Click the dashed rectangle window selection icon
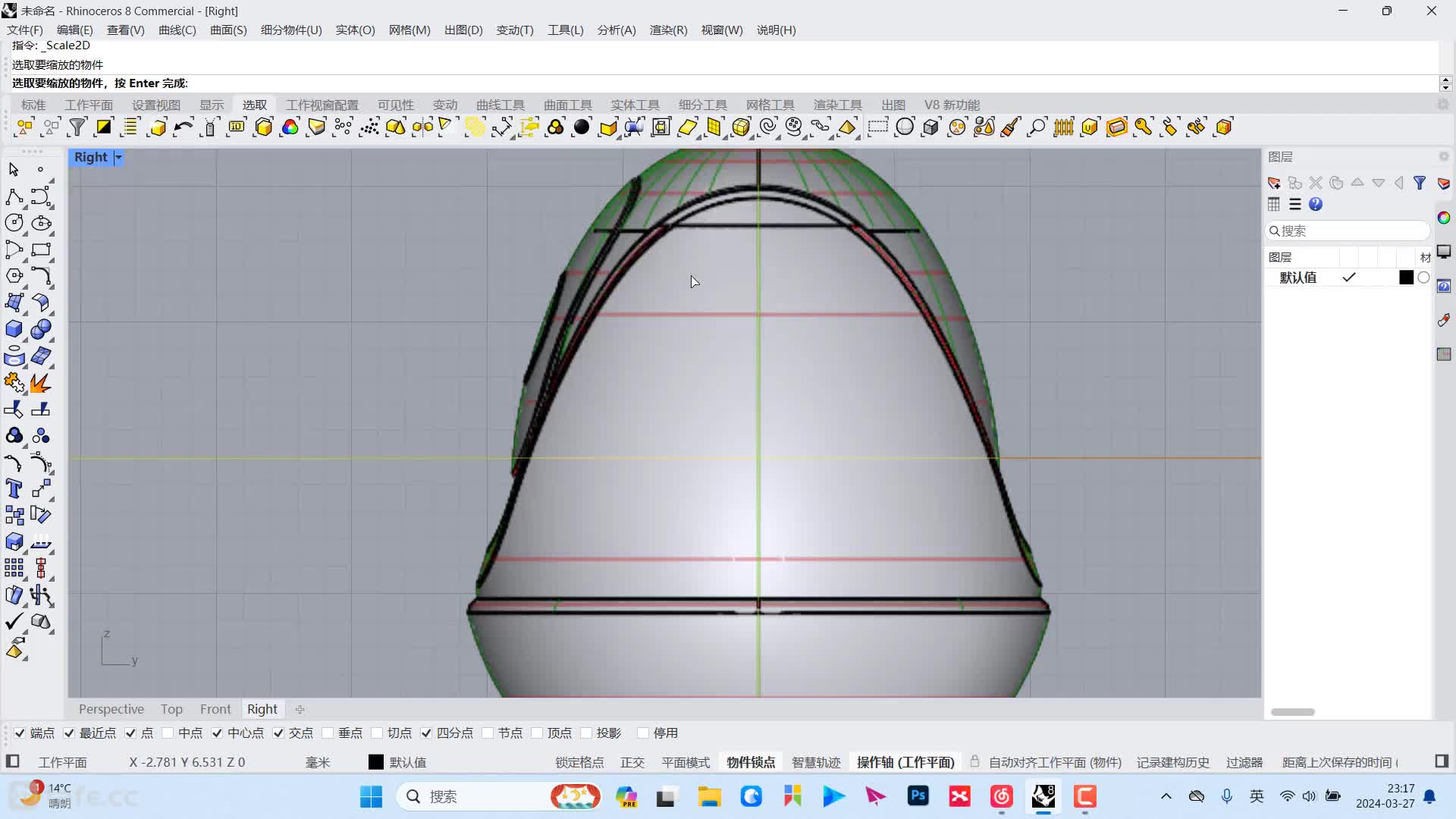 tap(877, 127)
